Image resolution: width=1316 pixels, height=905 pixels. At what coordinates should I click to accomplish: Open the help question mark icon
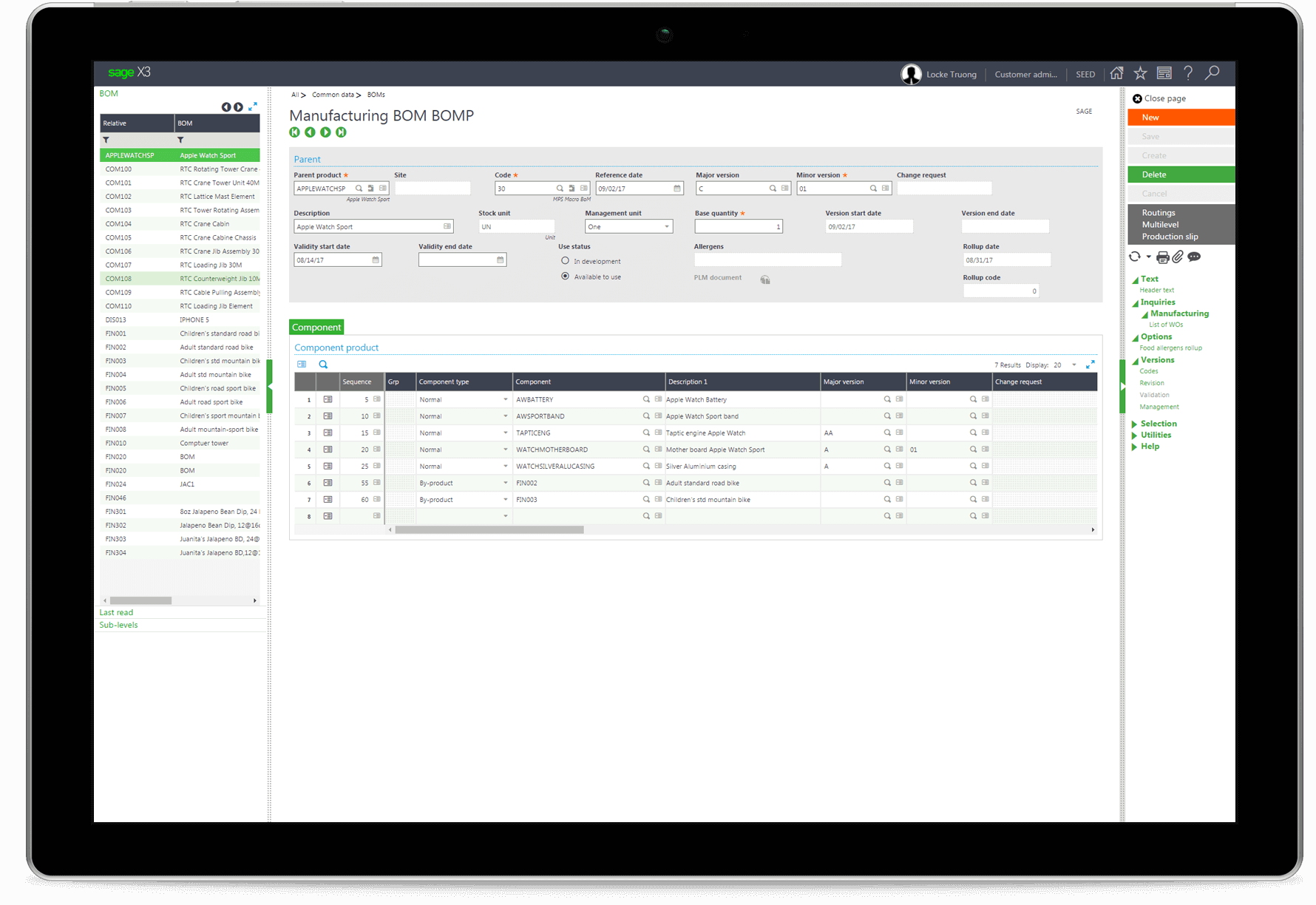click(x=1188, y=73)
